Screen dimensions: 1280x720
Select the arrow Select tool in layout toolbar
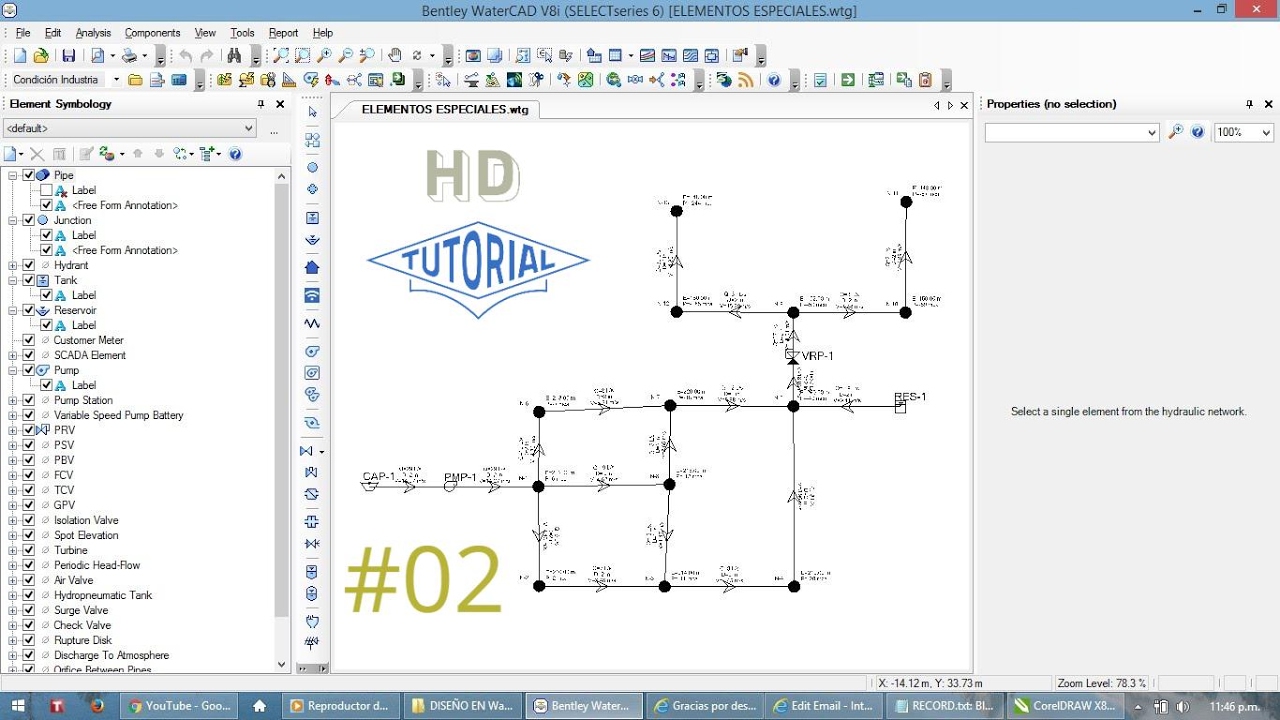tap(312, 112)
